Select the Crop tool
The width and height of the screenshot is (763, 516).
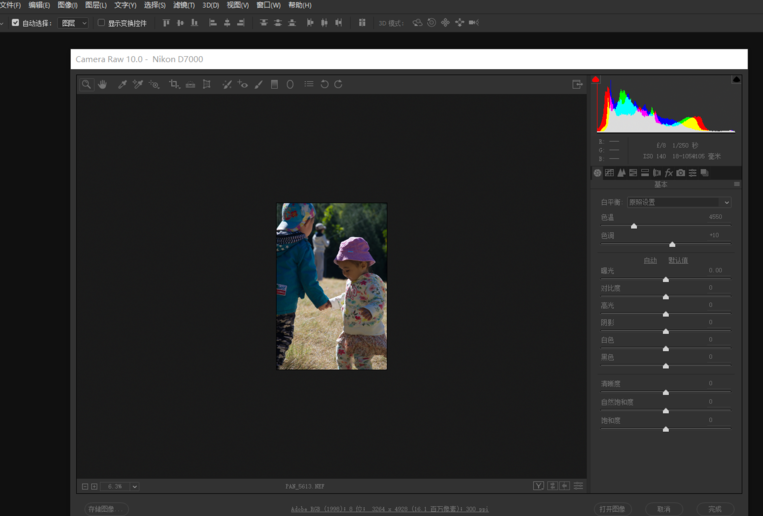(x=174, y=85)
